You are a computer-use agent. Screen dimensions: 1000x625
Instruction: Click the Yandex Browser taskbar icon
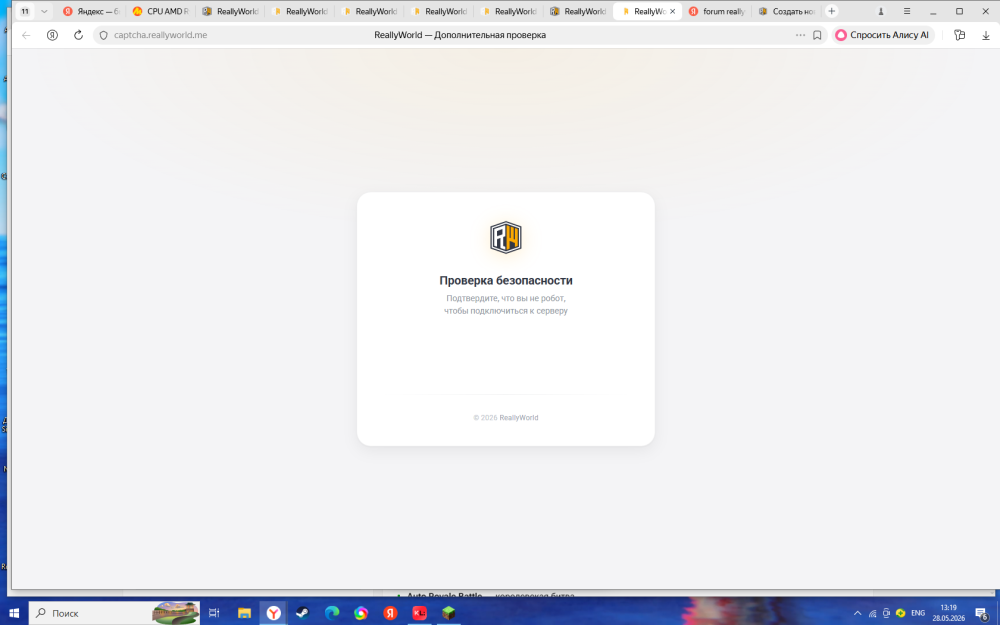point(274,613)
